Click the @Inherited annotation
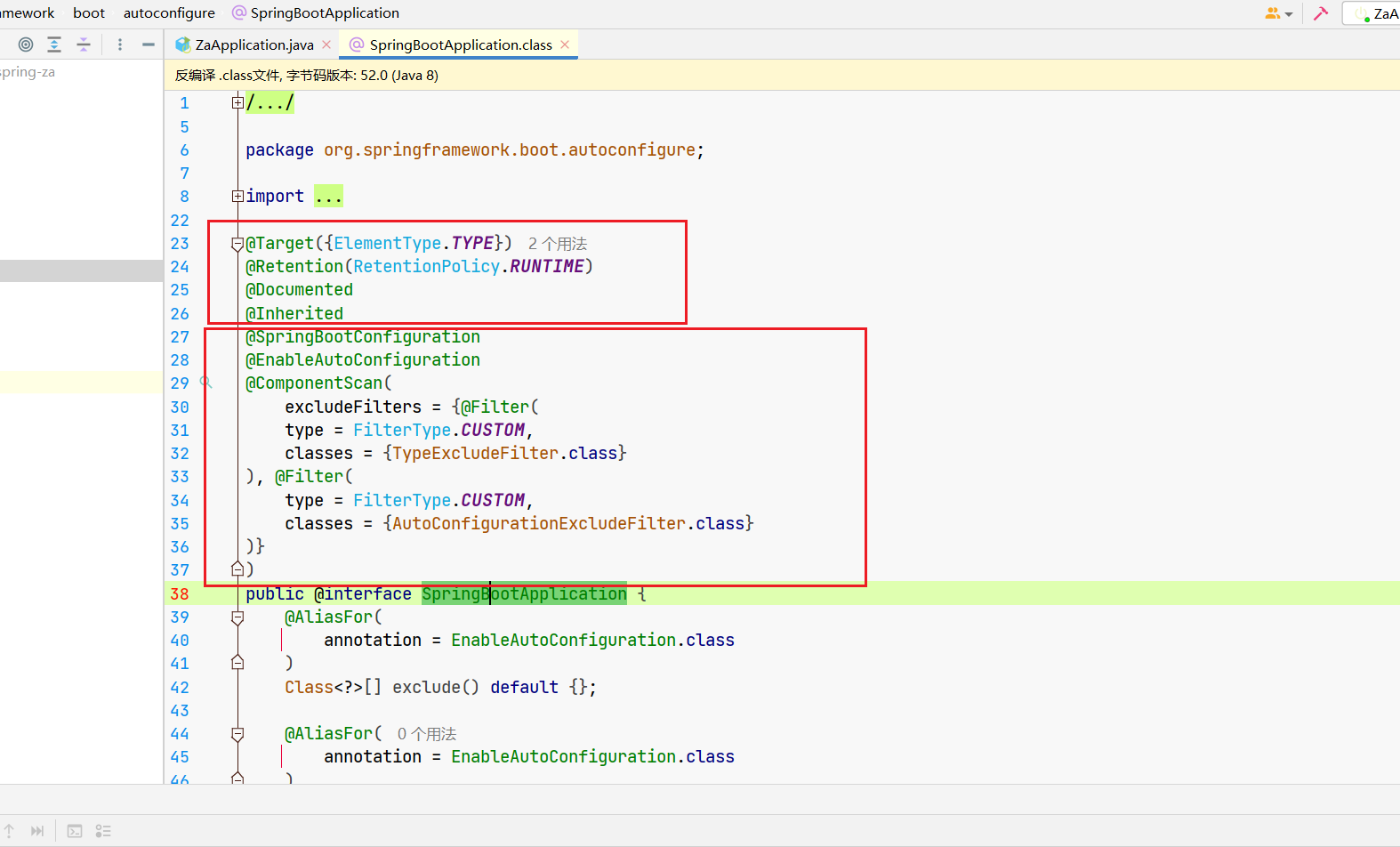 [294, 313]
